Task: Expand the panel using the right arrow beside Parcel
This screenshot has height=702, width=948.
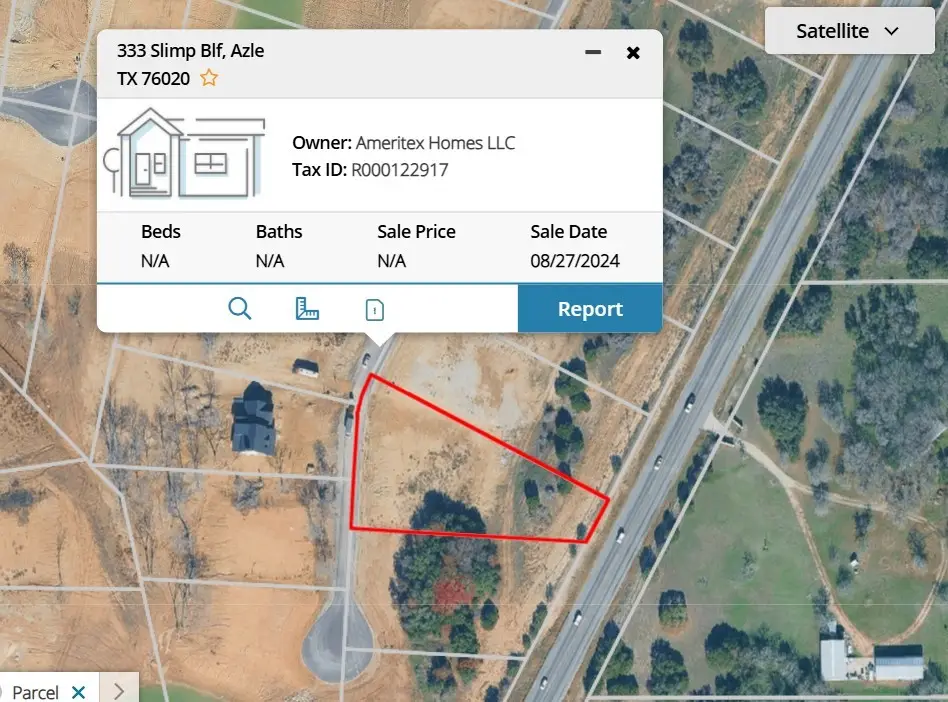Action: 118,687
